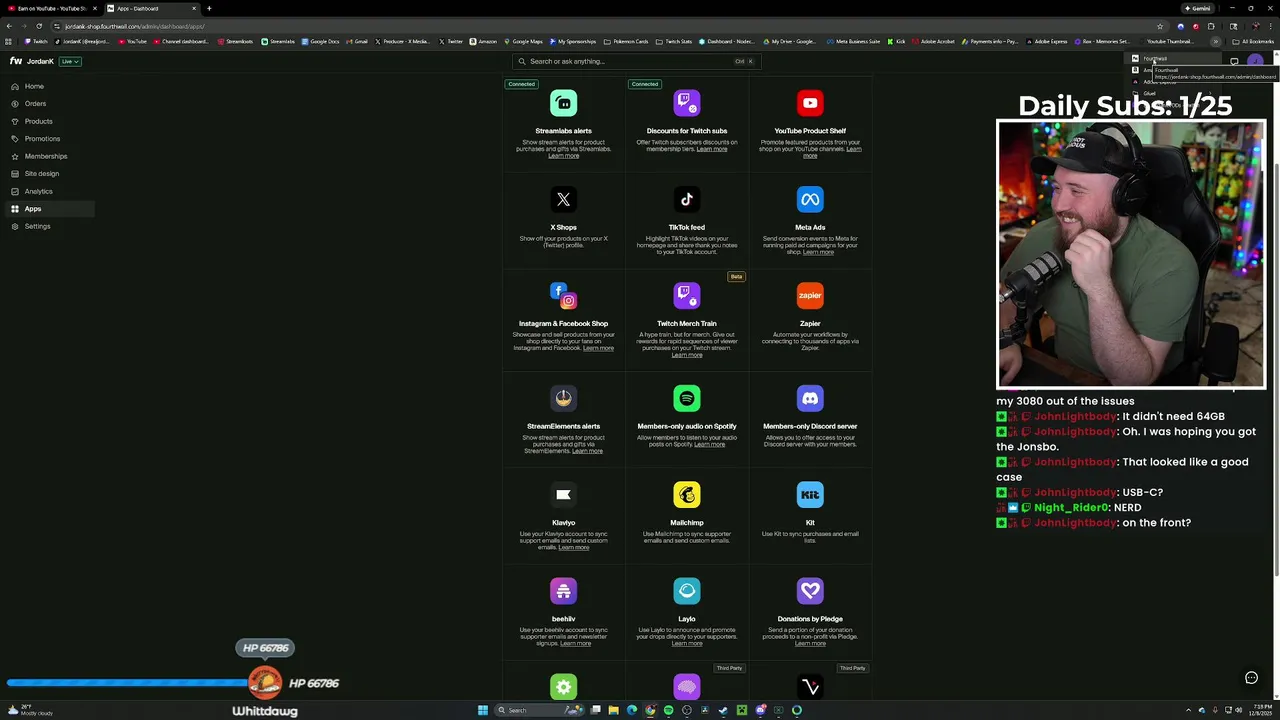The image size is (1280, 720).
Task: Open the YouTube Product Shelf icon
Action: (810, 103)
